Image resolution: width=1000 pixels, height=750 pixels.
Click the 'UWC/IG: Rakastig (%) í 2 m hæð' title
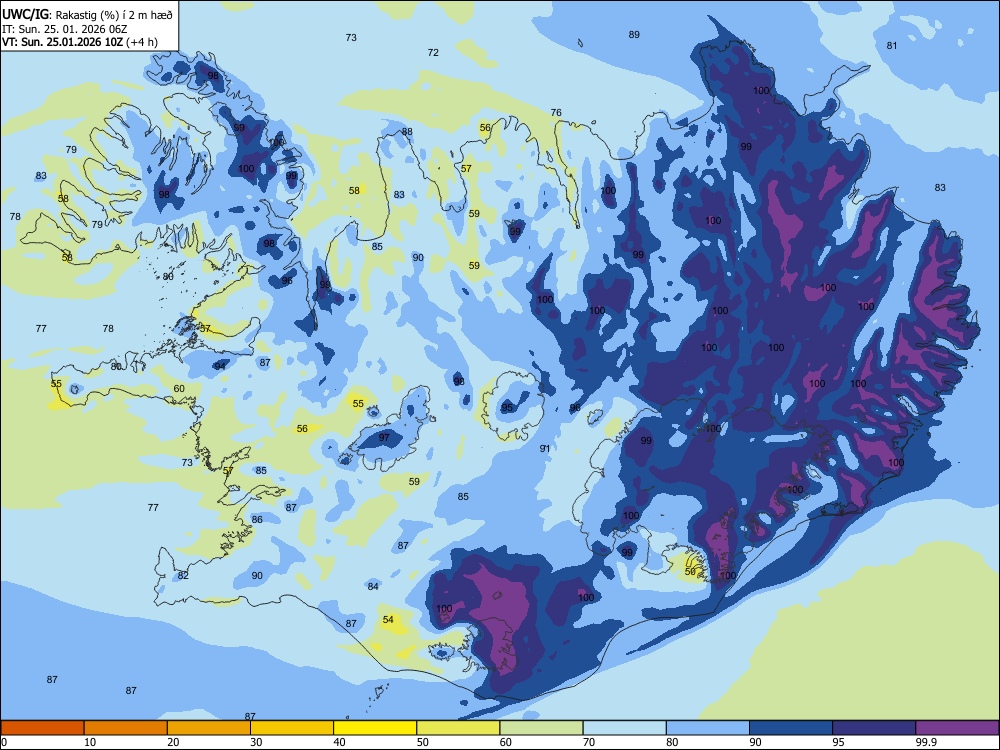[87, 15]
